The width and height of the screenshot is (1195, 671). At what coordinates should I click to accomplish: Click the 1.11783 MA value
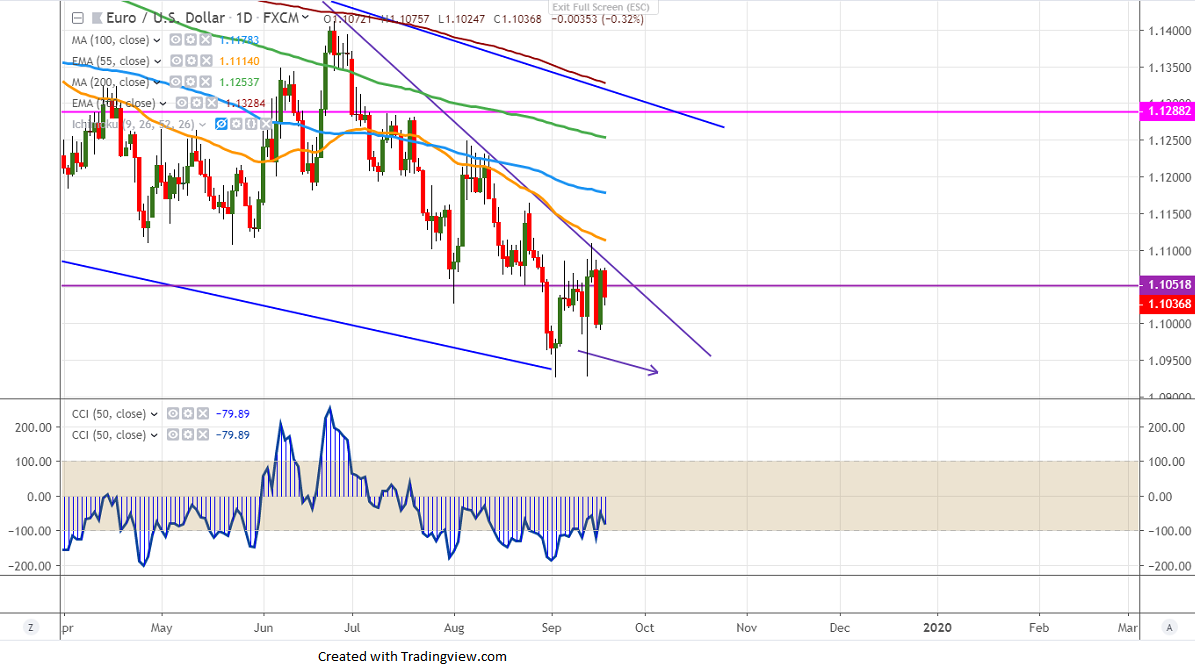(239, 40)
